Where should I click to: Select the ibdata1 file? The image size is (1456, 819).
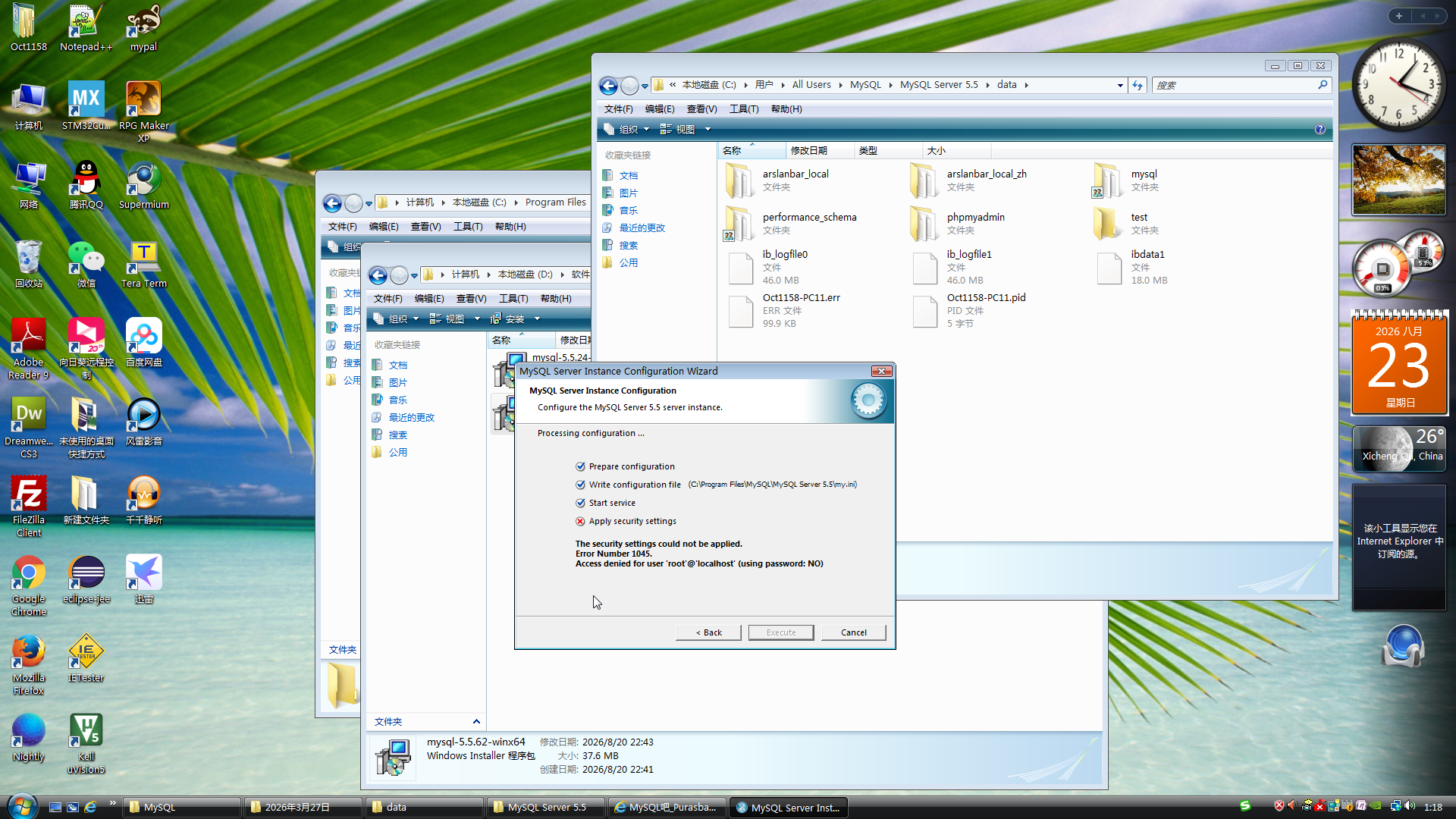pos(1131,268)
